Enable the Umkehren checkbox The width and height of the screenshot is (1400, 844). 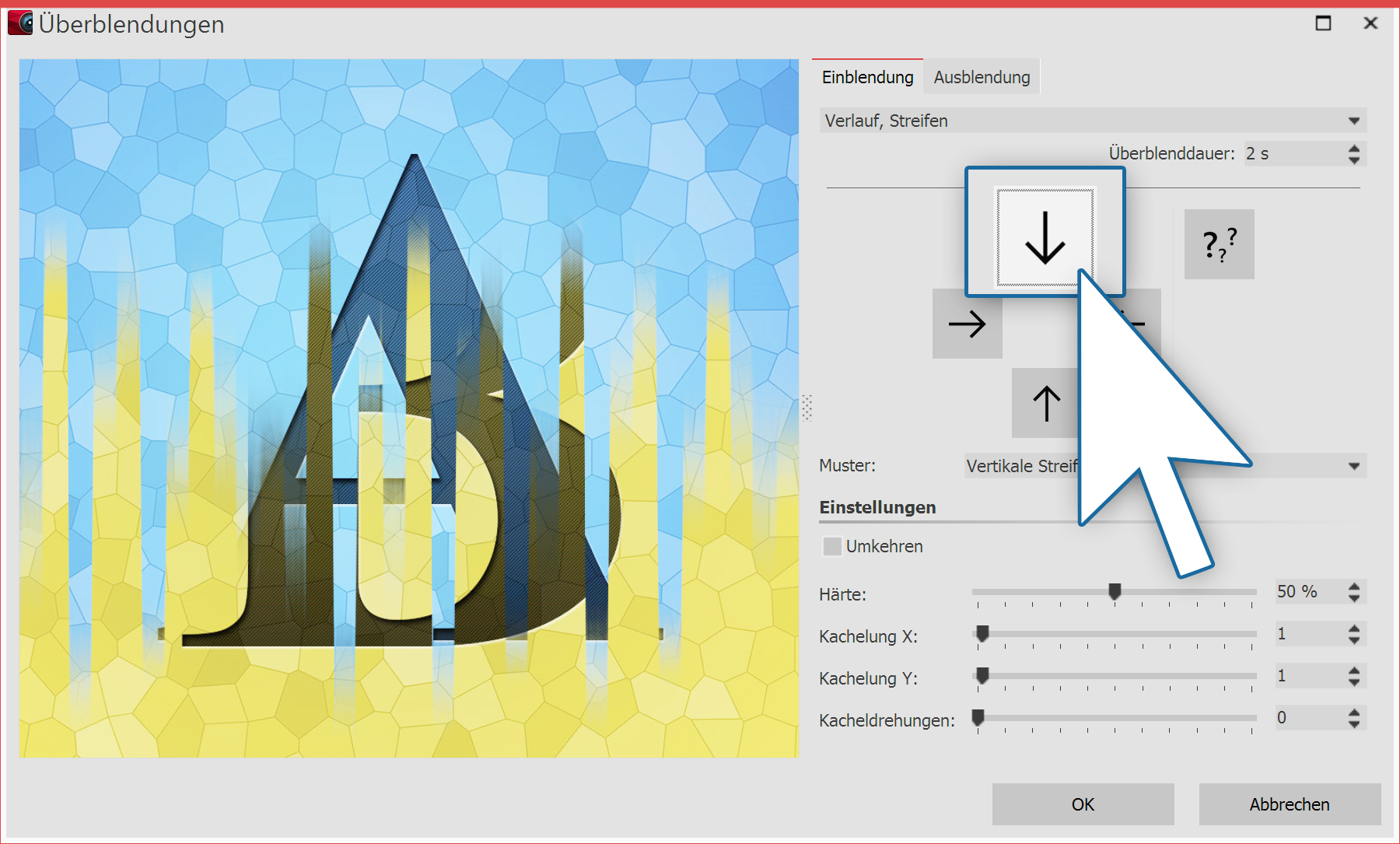click(832, 546)
